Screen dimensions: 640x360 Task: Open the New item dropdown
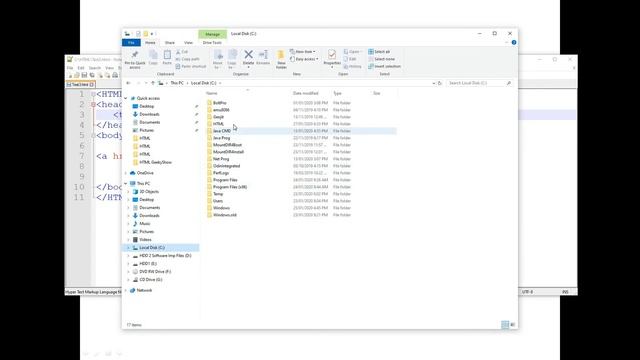[302, 52]
